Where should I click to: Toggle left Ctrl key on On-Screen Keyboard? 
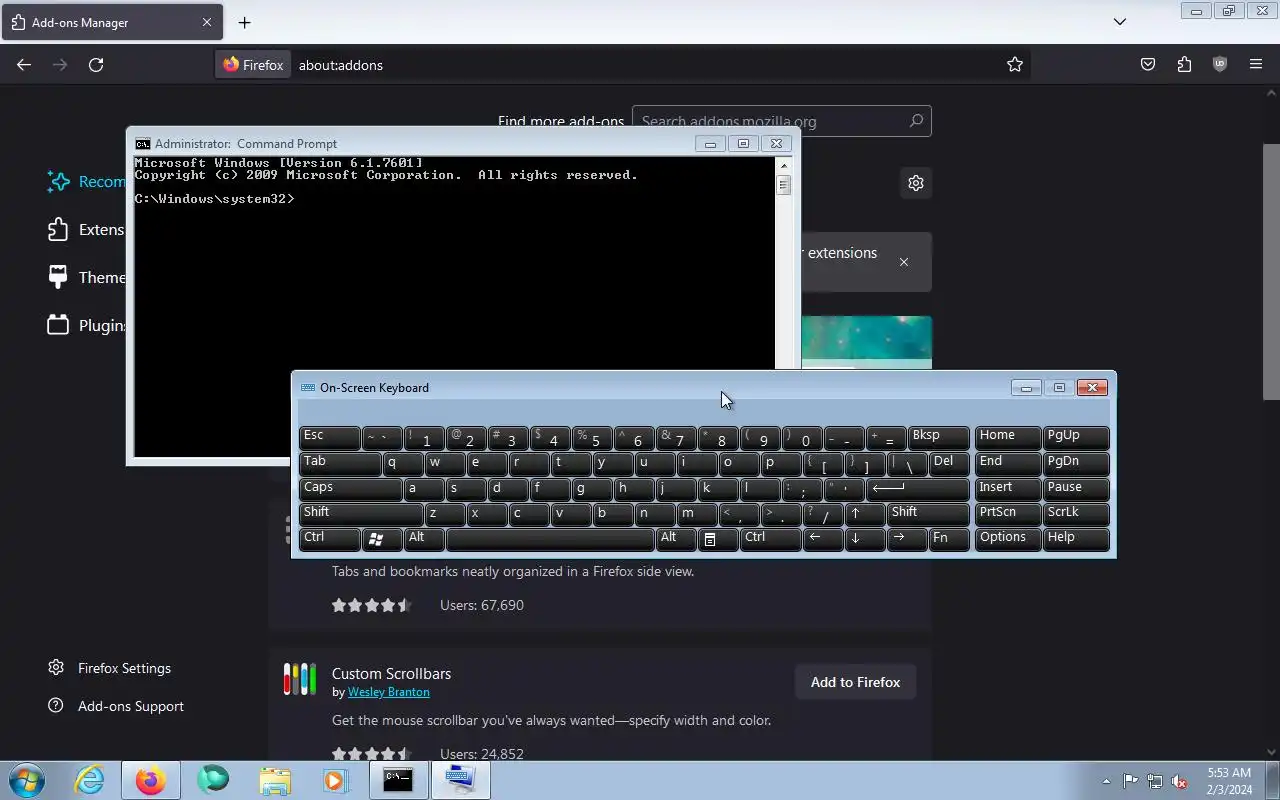tap(329, 539)
